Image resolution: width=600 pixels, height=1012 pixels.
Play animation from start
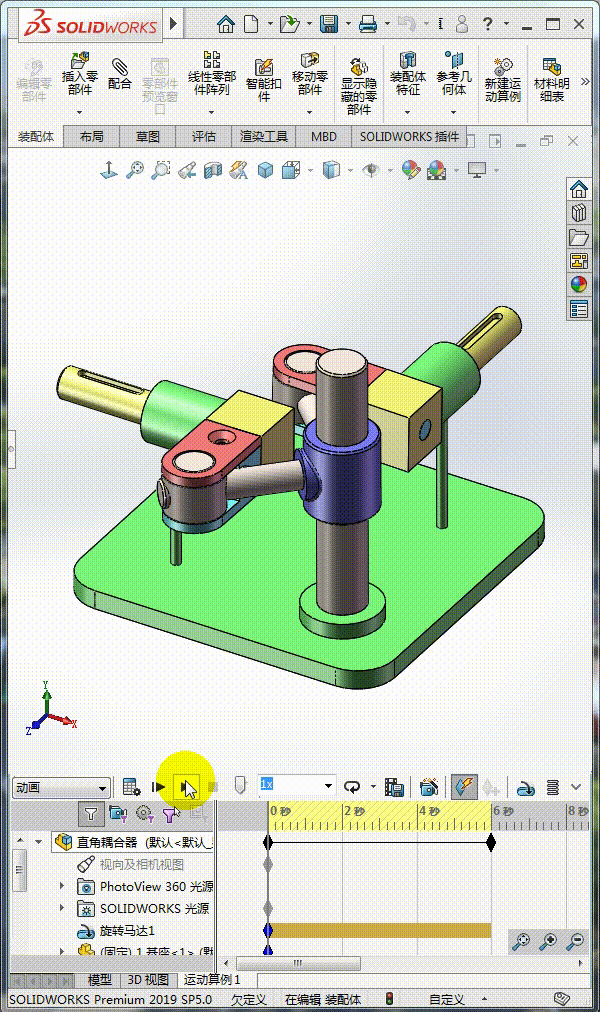[x=158, y=787]
